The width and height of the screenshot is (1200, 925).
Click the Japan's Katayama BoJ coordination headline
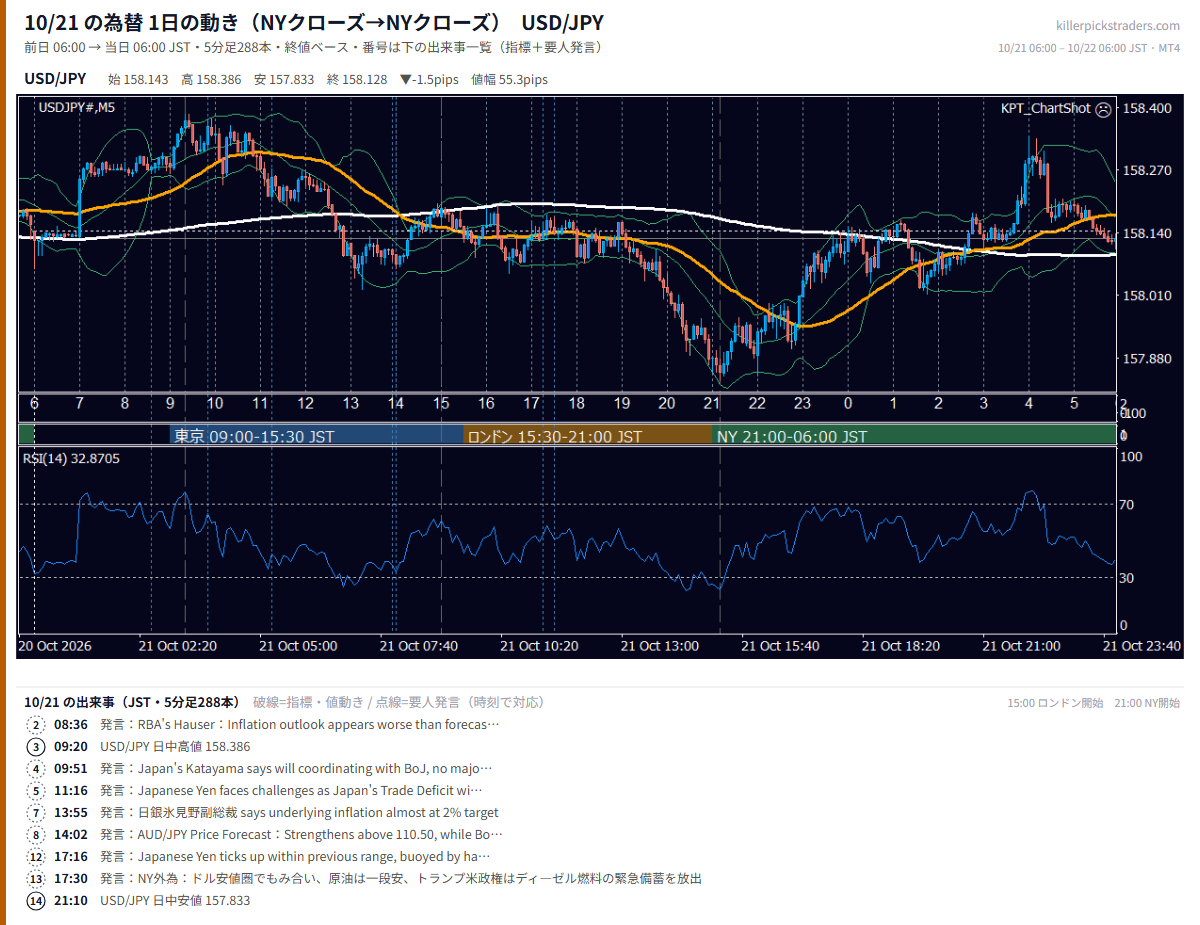[296, 769]
